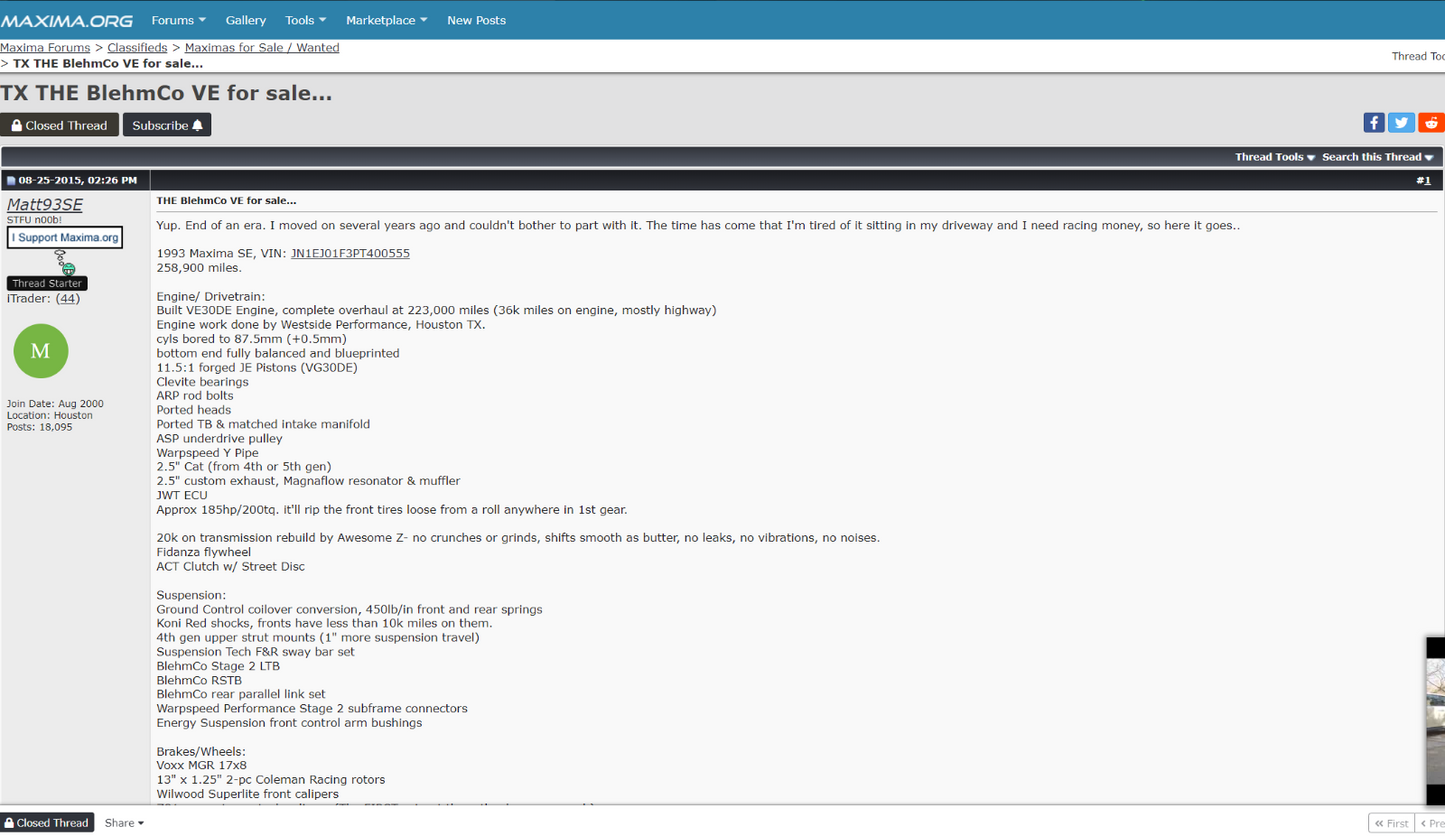Open Matt93SE user profile

click(x=45, y=205)
